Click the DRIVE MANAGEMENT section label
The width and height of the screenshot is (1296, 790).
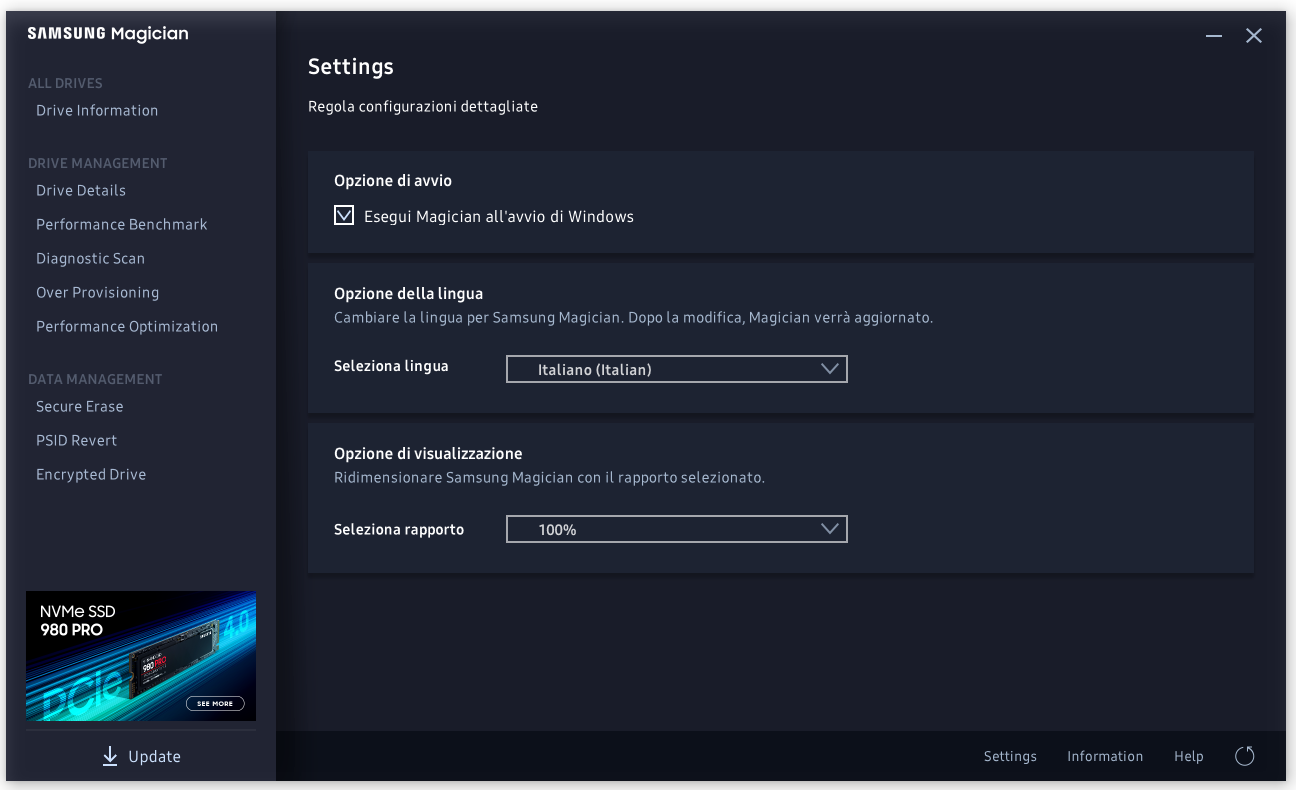pos(98,163)
